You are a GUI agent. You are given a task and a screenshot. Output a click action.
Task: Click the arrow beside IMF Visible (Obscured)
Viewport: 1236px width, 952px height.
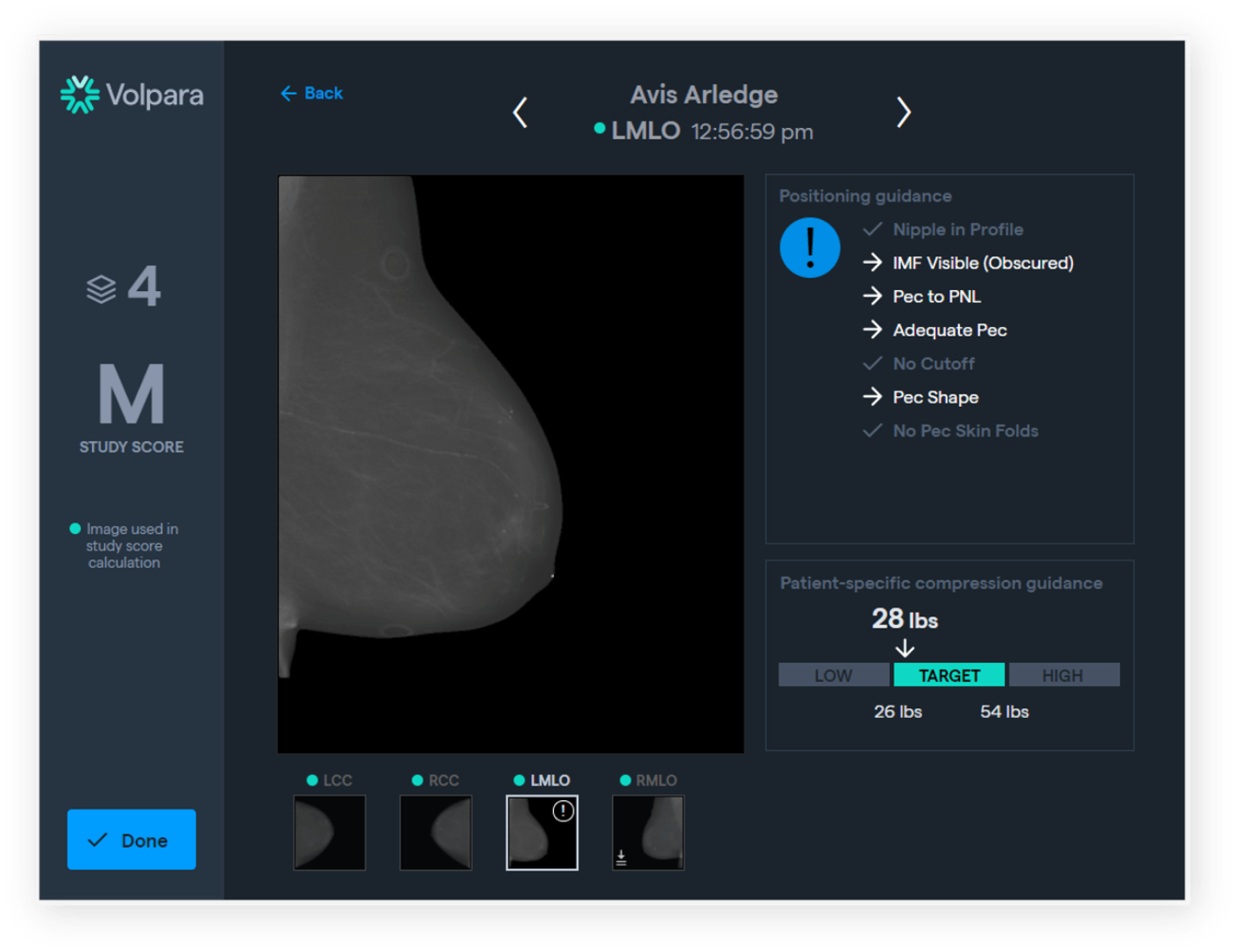pyautogui.click(x=871, y=263)
